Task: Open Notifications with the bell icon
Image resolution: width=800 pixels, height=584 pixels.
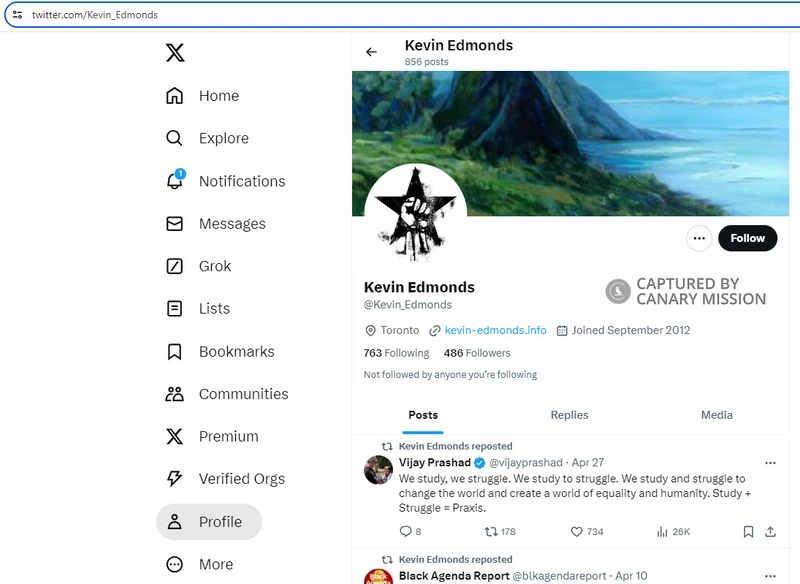Action: 174,181
